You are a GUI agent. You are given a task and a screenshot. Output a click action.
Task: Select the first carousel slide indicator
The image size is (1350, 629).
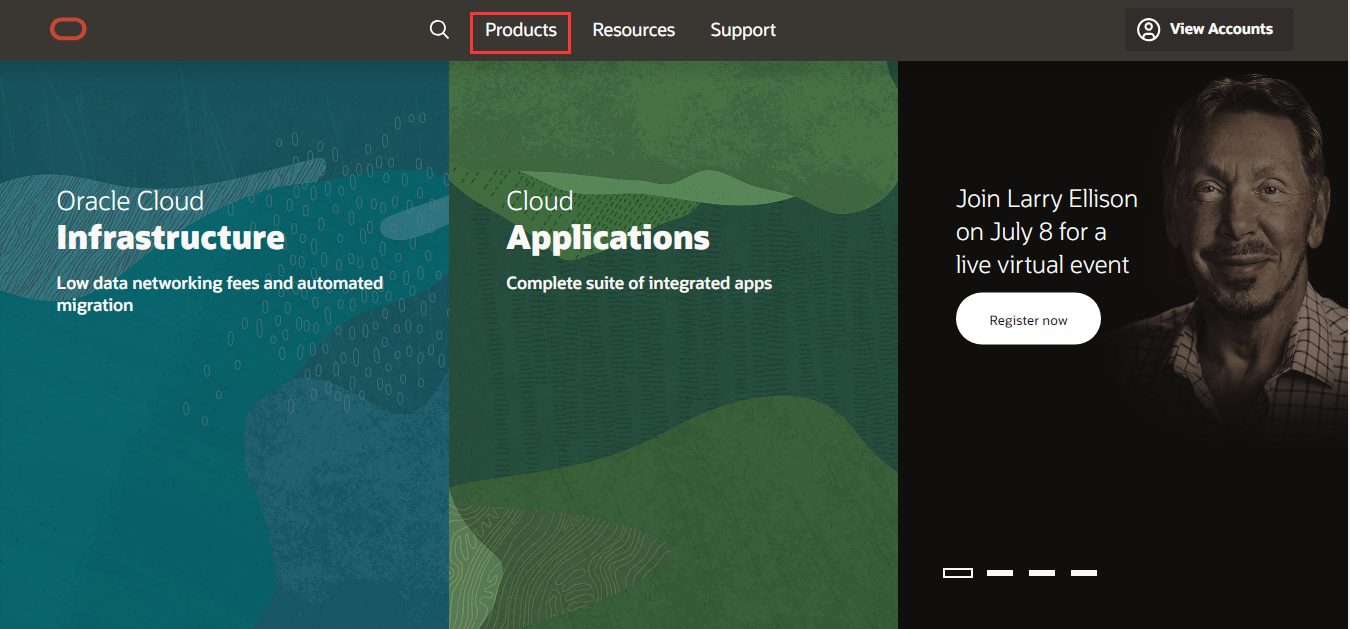pos(958,573)
